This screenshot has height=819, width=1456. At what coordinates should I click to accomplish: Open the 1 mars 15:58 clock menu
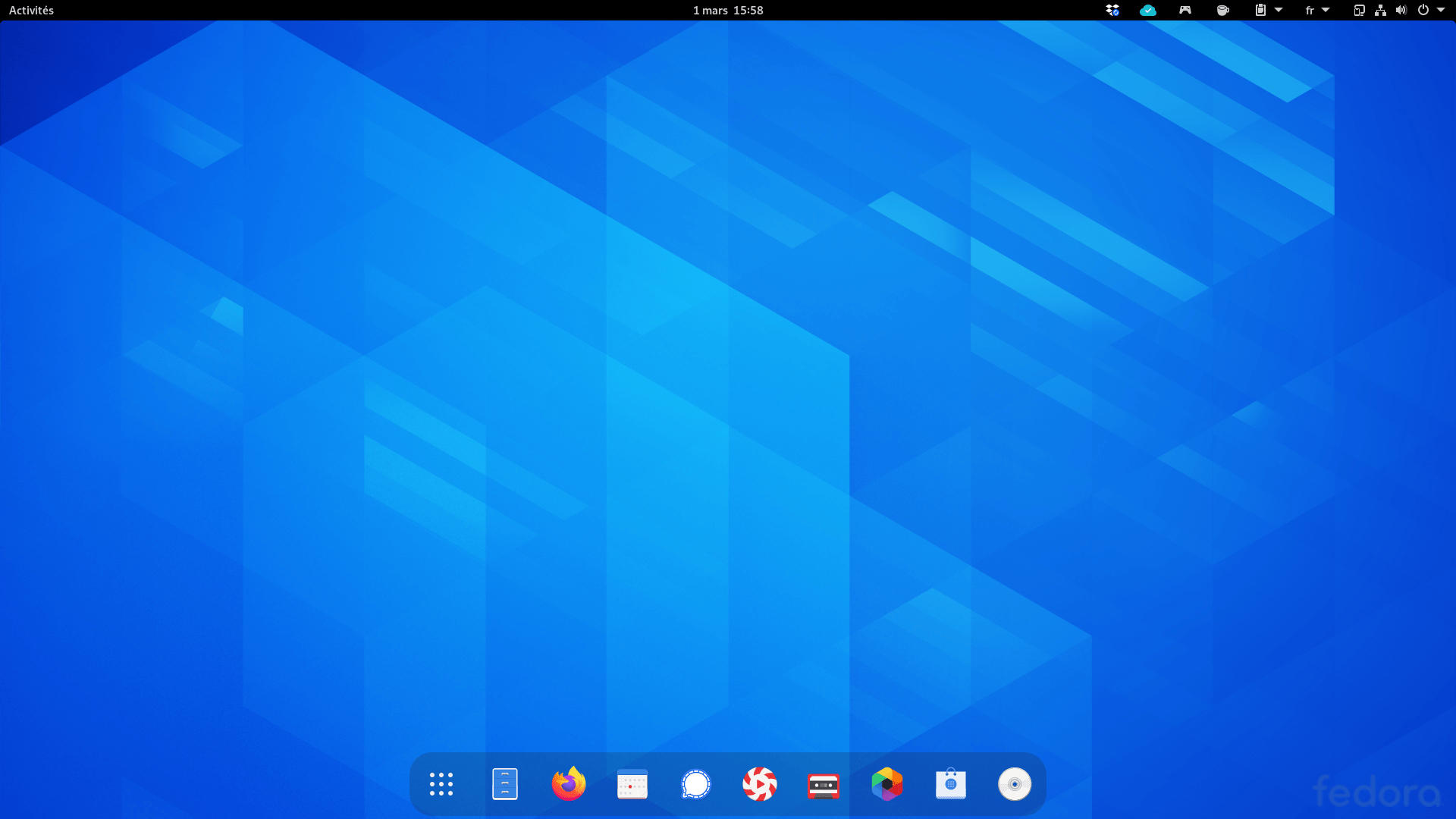[727, 10]
